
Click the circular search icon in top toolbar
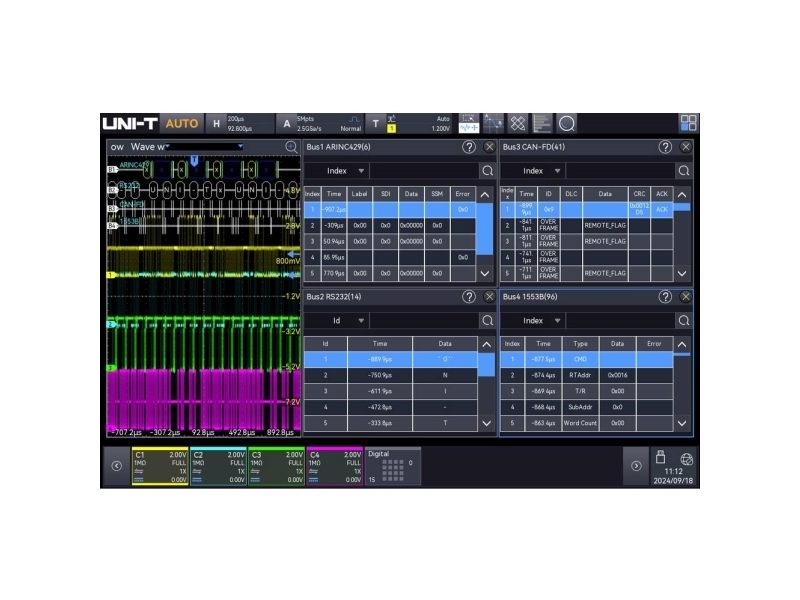pos(566,123)
